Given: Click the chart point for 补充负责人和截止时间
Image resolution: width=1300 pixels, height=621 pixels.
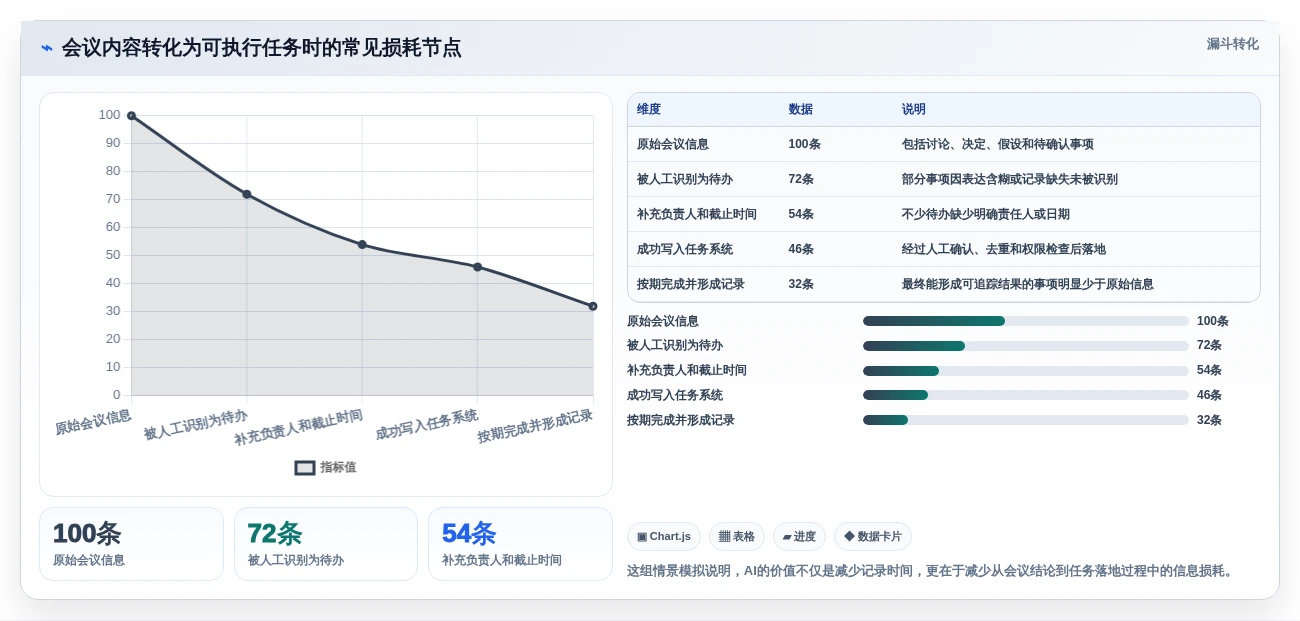Looking at the screenshot, I should pyautogui.click(x=362, y=245).
